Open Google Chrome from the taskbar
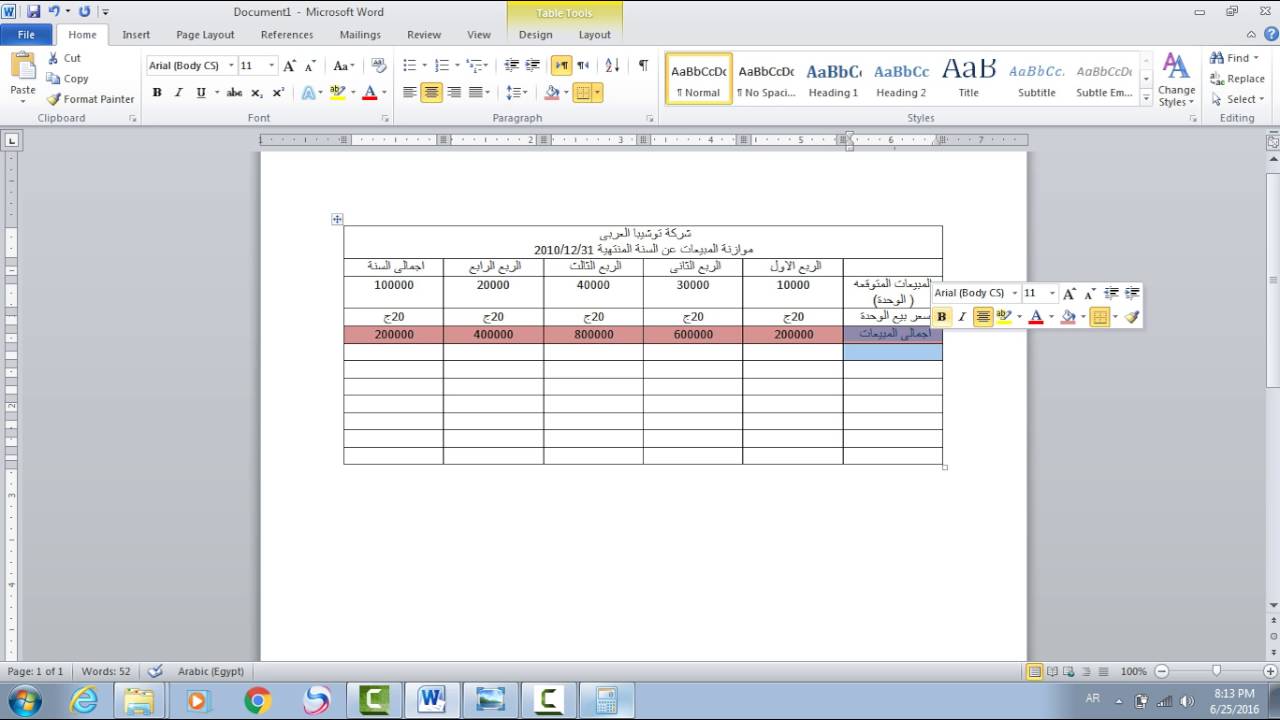Image resolution: width=1280 pixels, height=720 pixels. click(x=258, y=700)
